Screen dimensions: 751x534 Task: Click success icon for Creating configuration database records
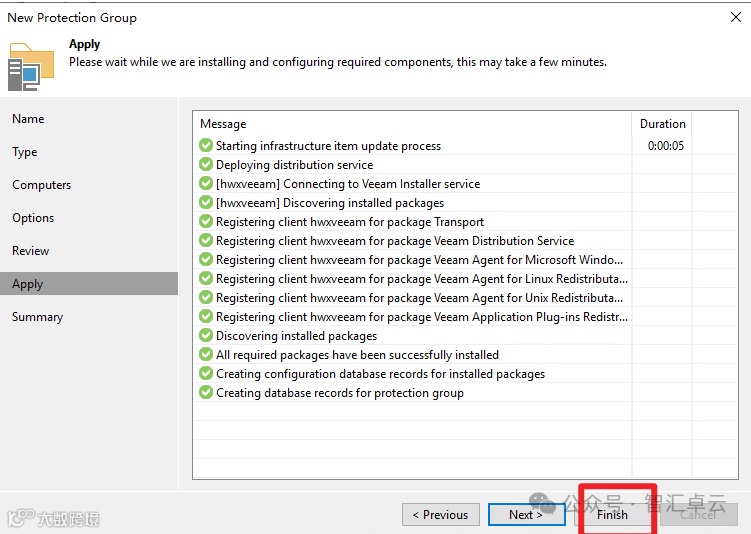point(206,373)
